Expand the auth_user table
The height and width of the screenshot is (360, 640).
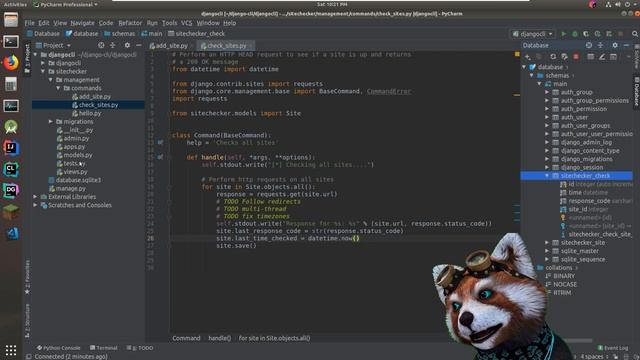tap(547, 117)
